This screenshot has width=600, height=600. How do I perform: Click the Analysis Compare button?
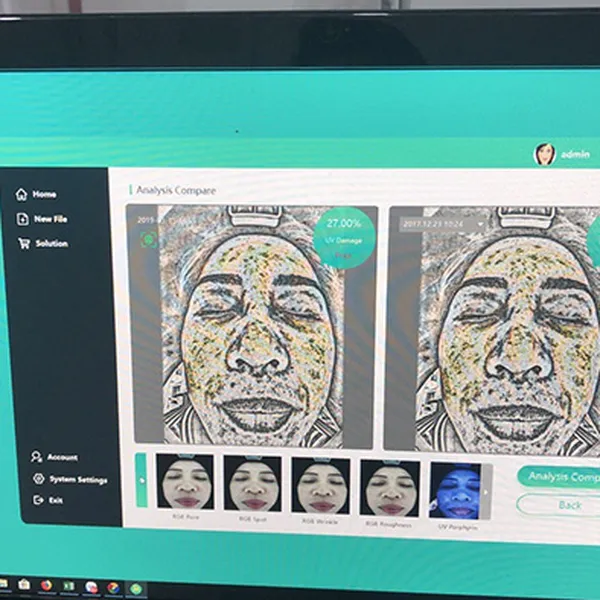pyautogui.click(x=558, y=477)
